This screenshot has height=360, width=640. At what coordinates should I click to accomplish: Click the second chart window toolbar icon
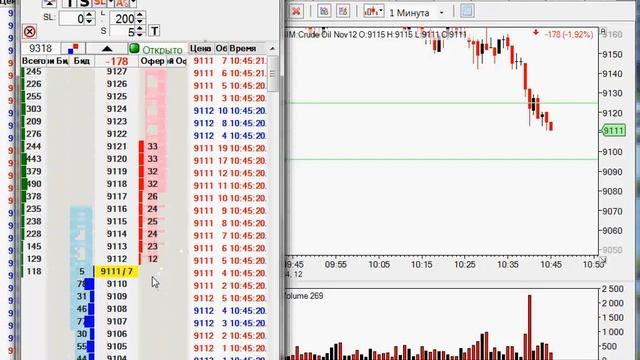tap(342, 11)
